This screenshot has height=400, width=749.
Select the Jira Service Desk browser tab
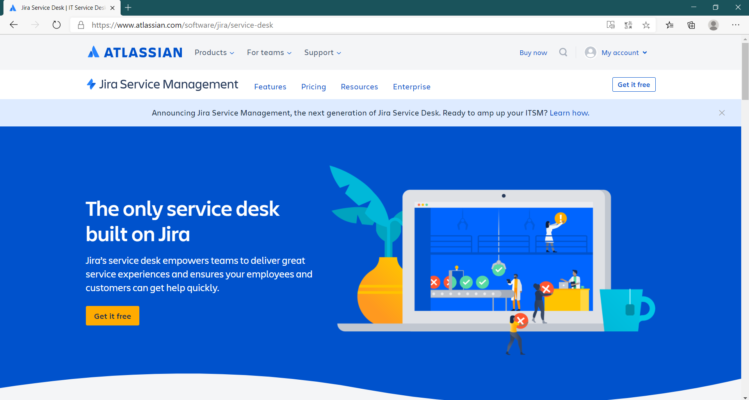(62, 8)
